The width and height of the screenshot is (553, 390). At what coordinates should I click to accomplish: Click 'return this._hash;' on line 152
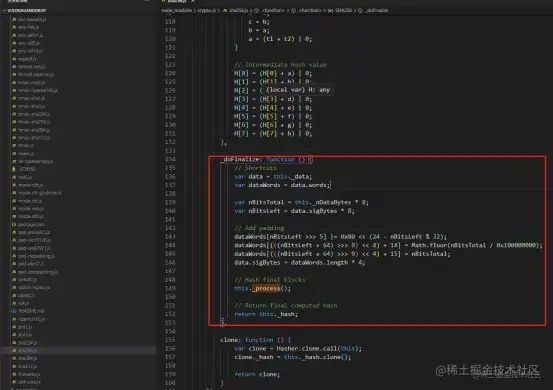tap(266, 314)
